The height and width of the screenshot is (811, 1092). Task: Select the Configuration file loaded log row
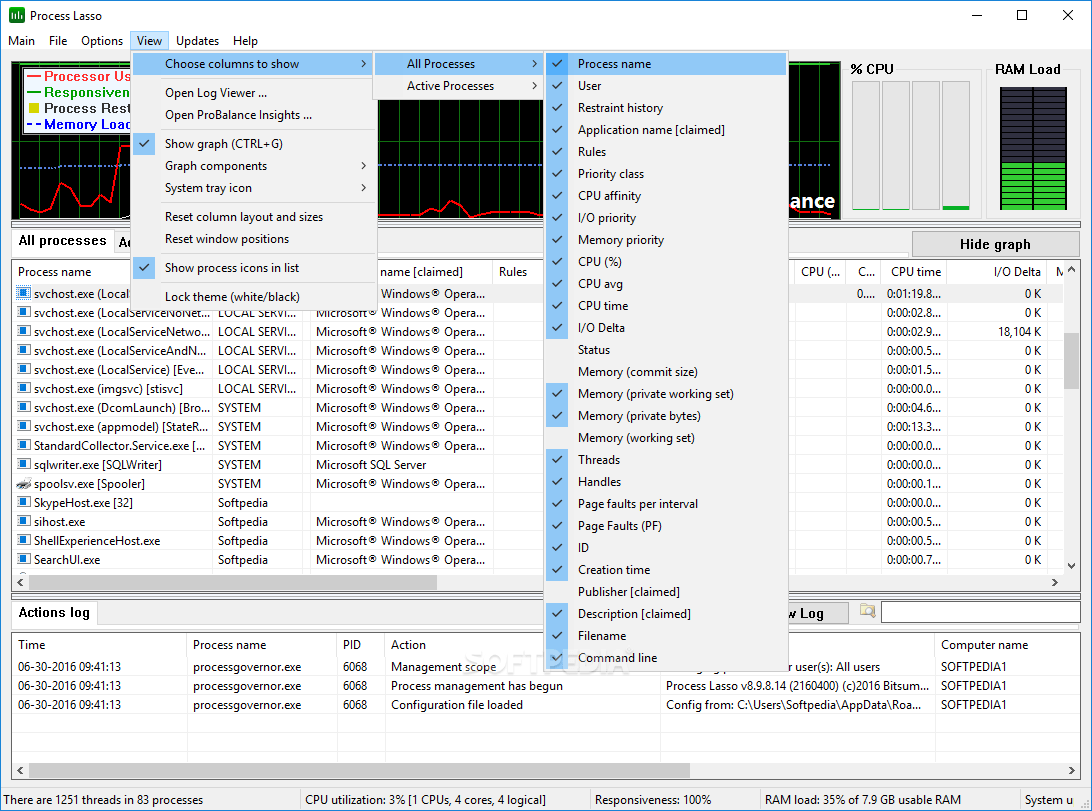click(x=546, y=704)
